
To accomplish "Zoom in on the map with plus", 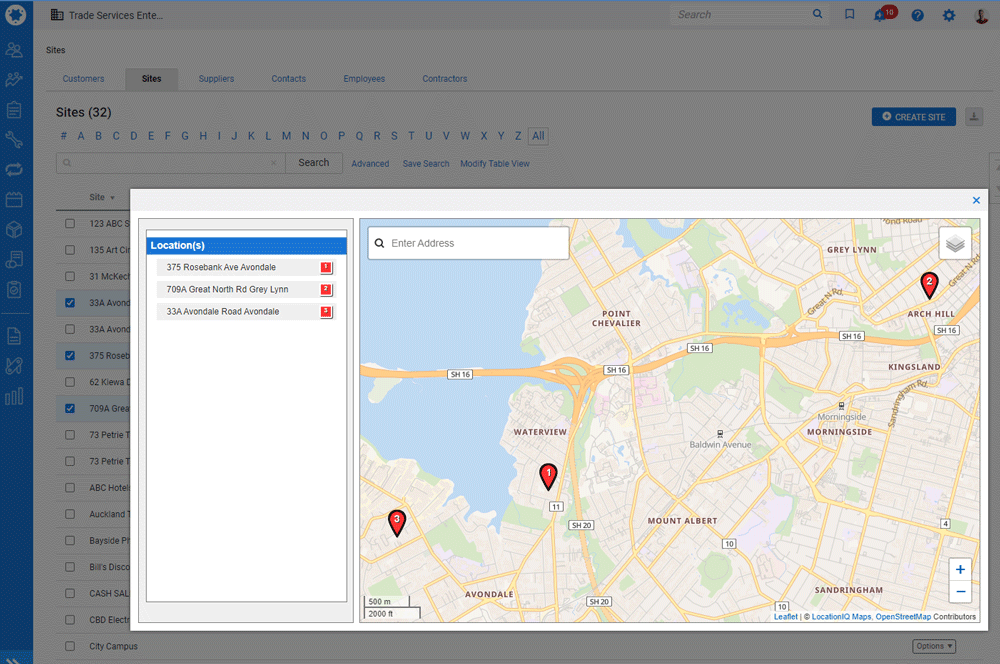I will tap(960, 570).
